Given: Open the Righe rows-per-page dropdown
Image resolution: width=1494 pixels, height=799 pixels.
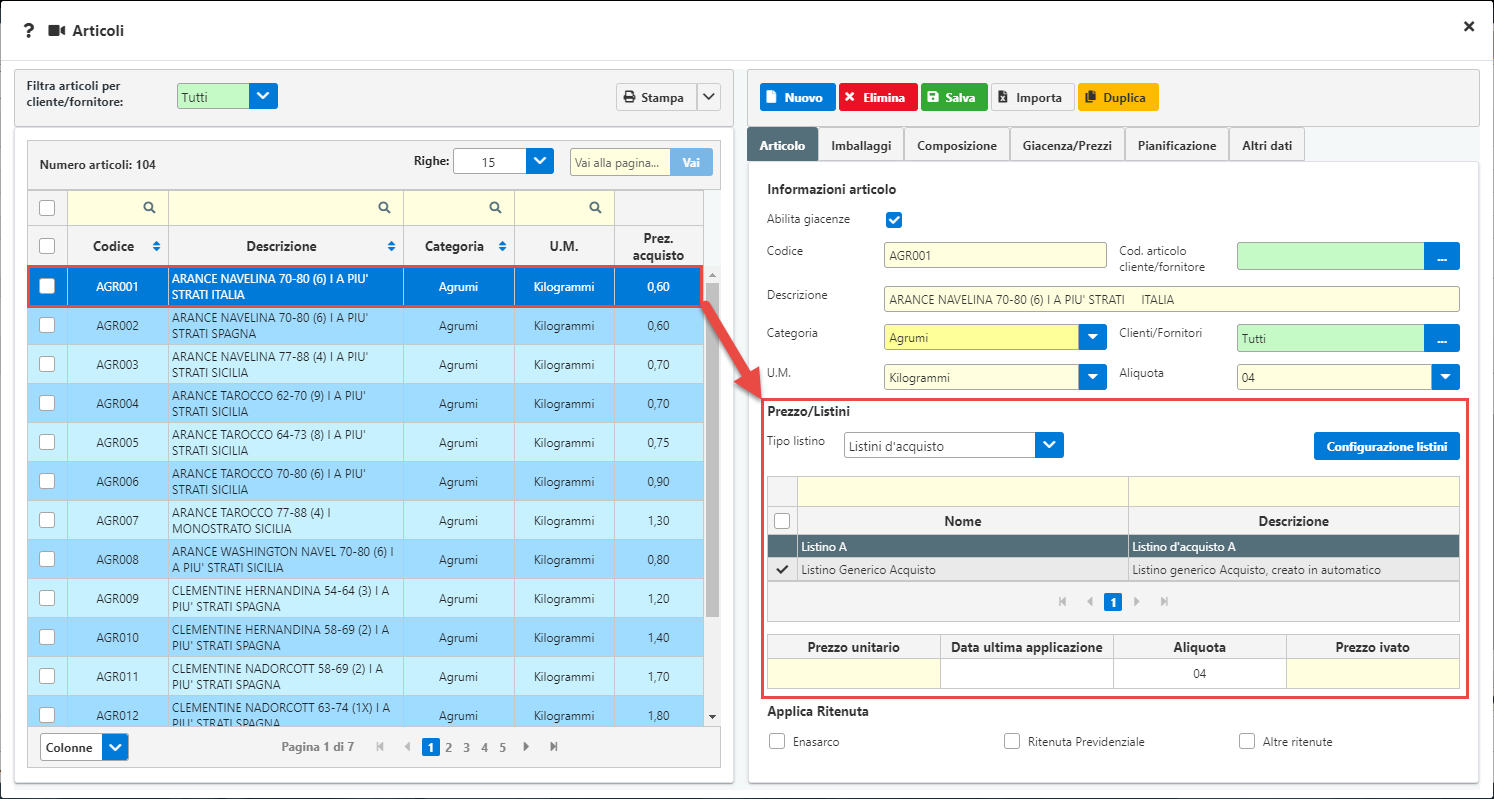Looking at the screenshot, I should [539, 162].
